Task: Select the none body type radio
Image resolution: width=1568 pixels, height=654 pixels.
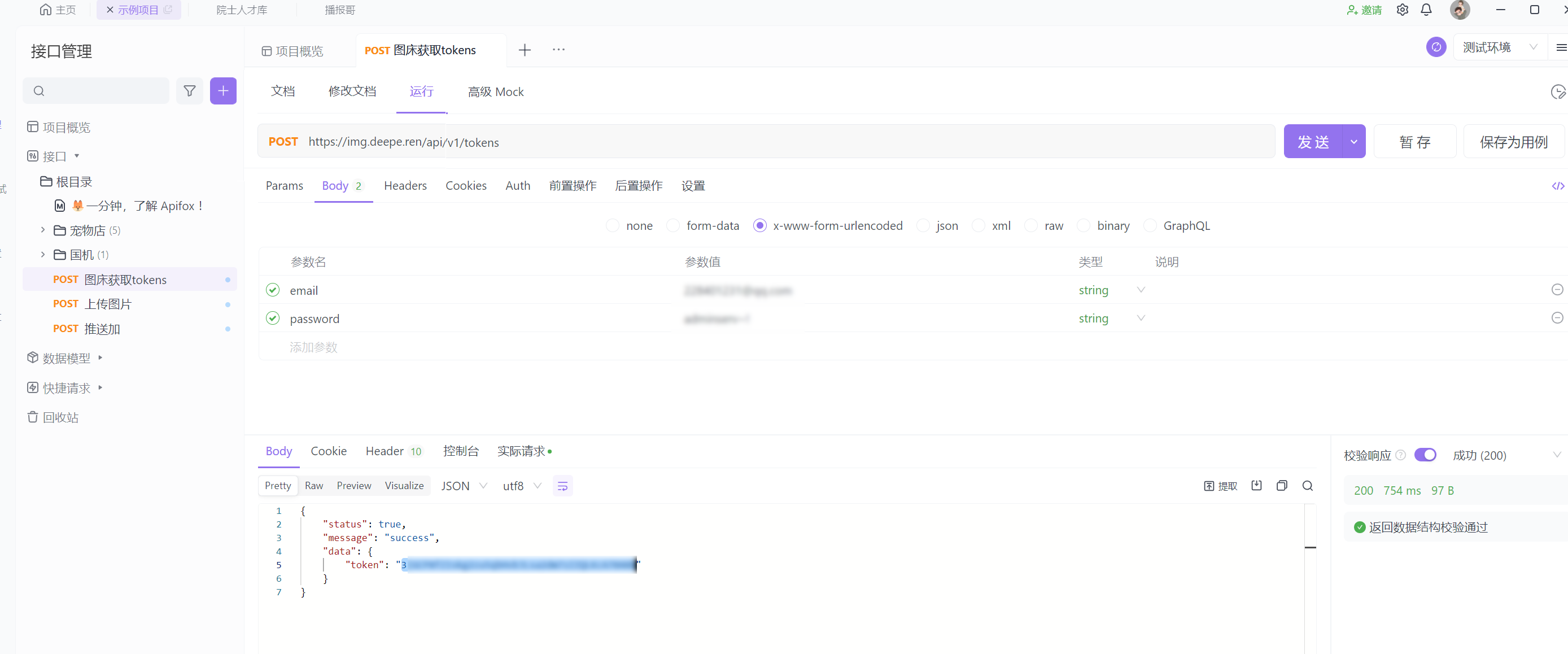Action: click(x=612, y=226)
